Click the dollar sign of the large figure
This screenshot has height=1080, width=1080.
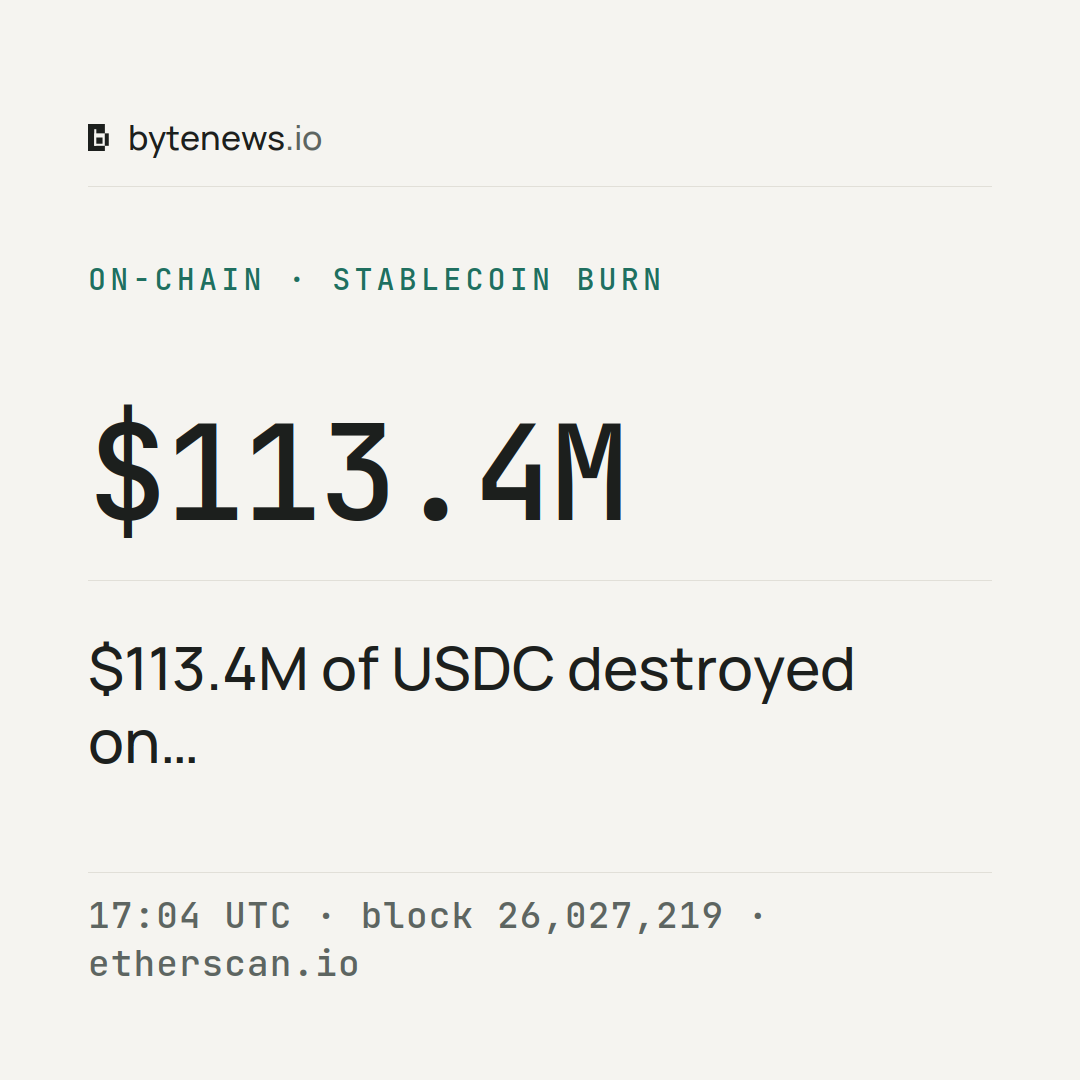pos(127,471)
